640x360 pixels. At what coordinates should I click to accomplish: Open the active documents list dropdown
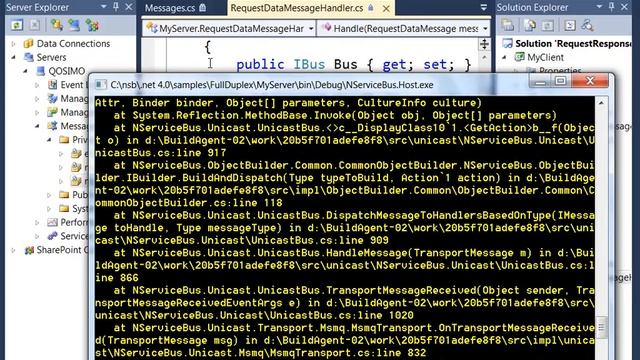[484, 7]
